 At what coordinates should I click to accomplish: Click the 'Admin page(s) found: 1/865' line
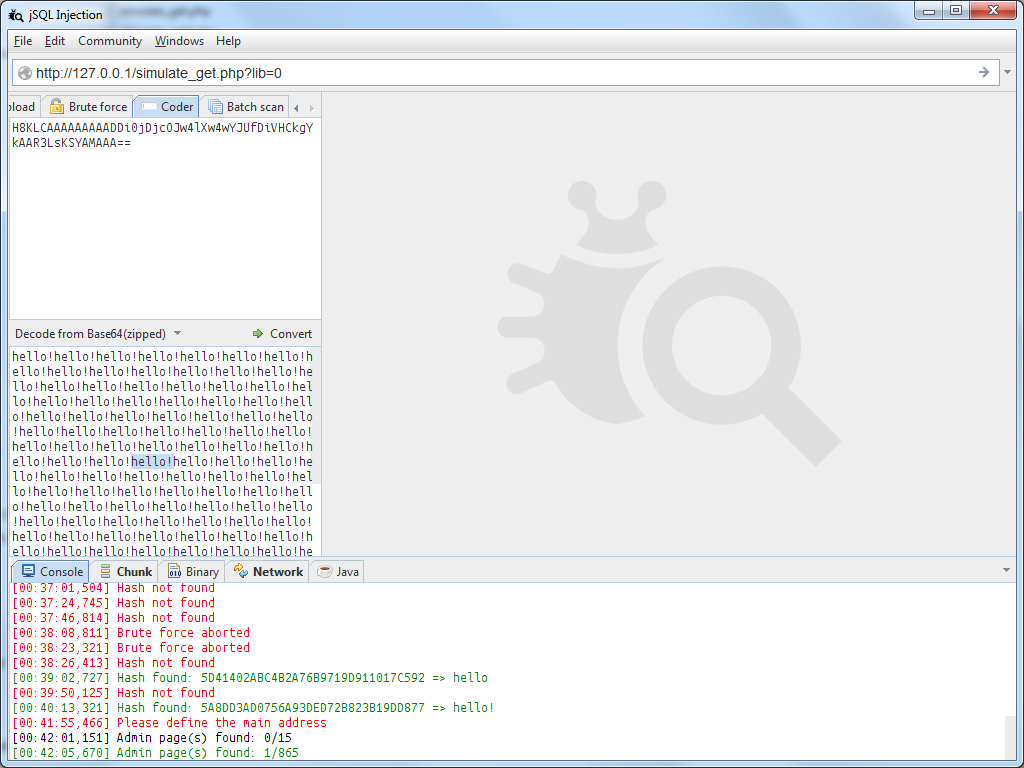[155, 753]
